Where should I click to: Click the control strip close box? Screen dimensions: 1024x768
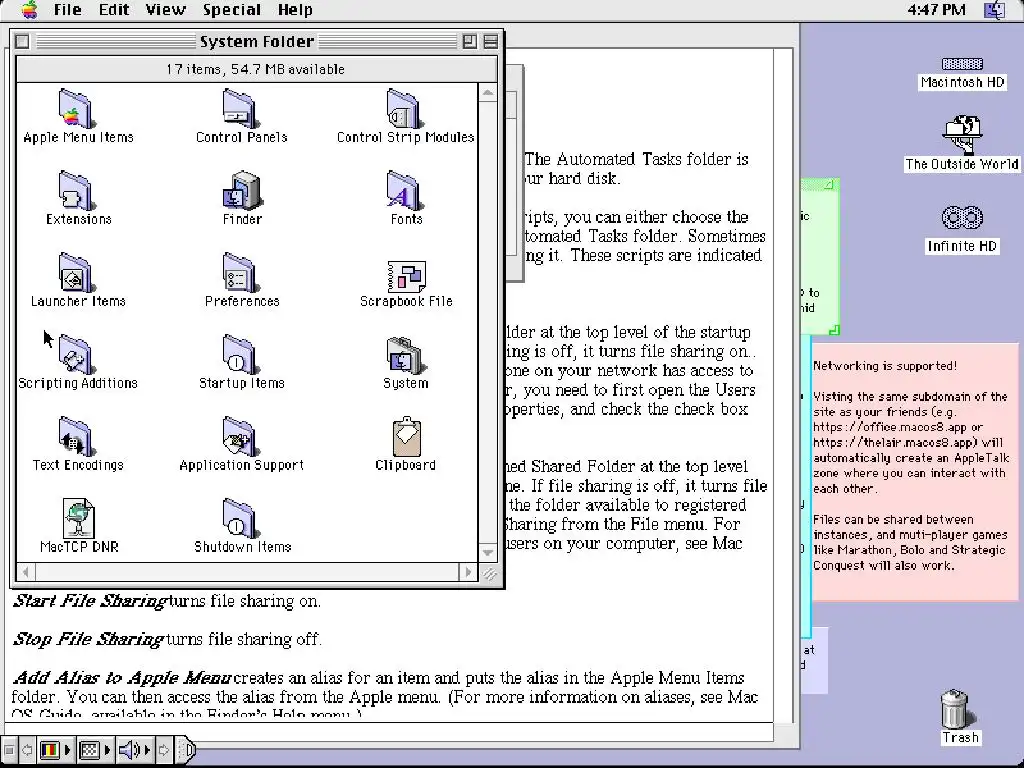tap(8, 750)
